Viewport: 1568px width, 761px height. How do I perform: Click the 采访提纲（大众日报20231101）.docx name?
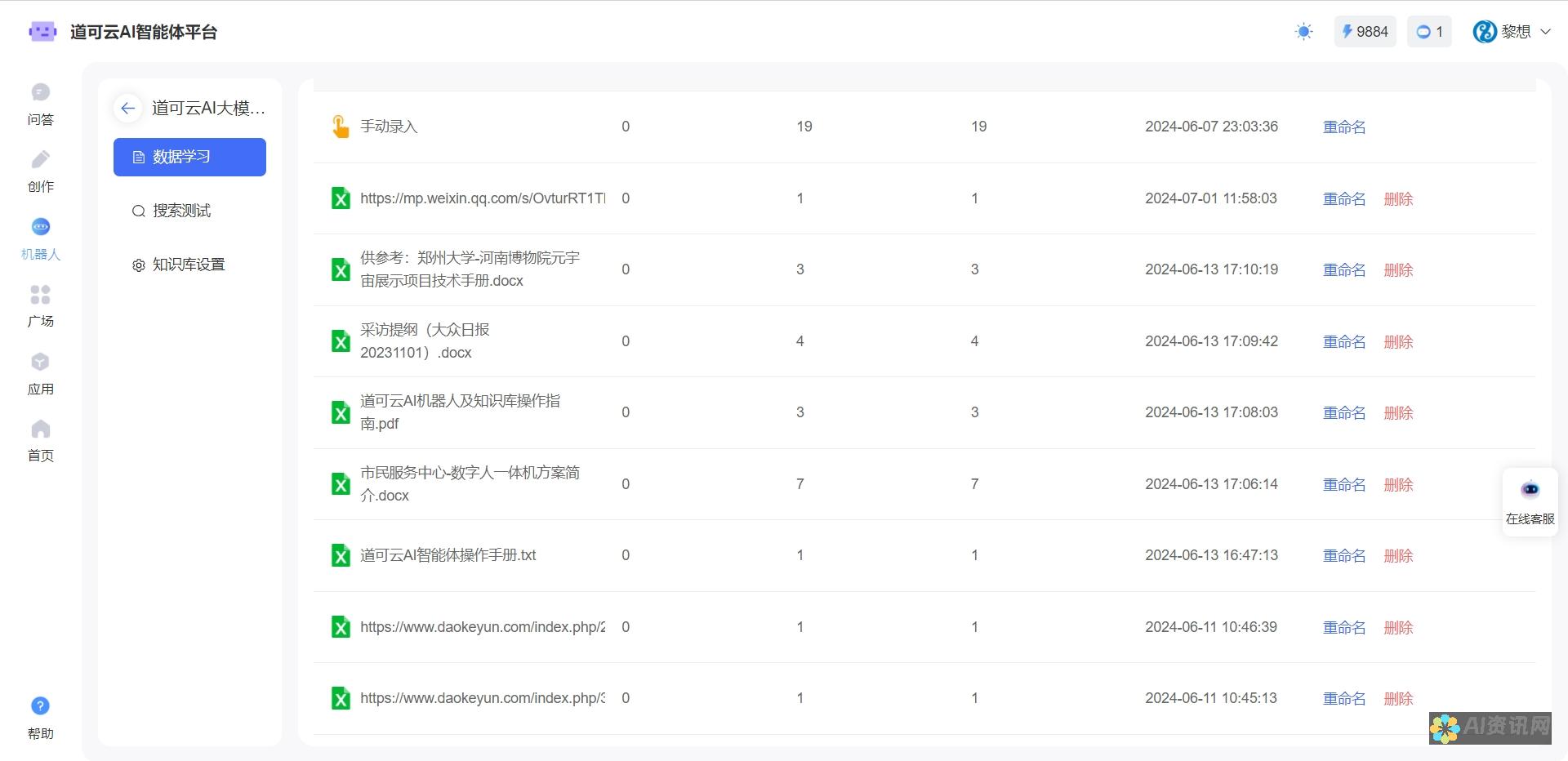point(425,341)
